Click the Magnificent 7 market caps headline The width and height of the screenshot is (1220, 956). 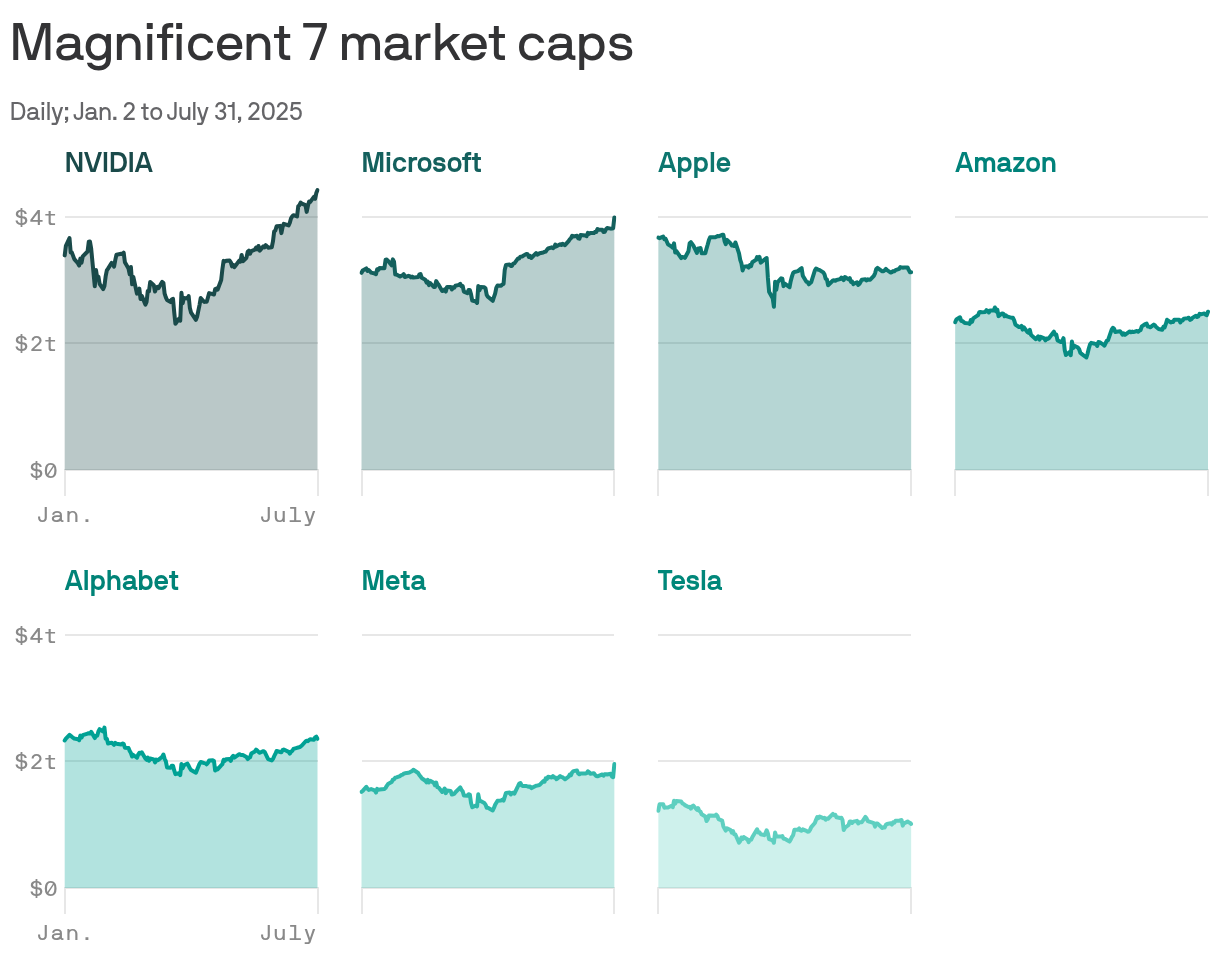click(322, 44)
